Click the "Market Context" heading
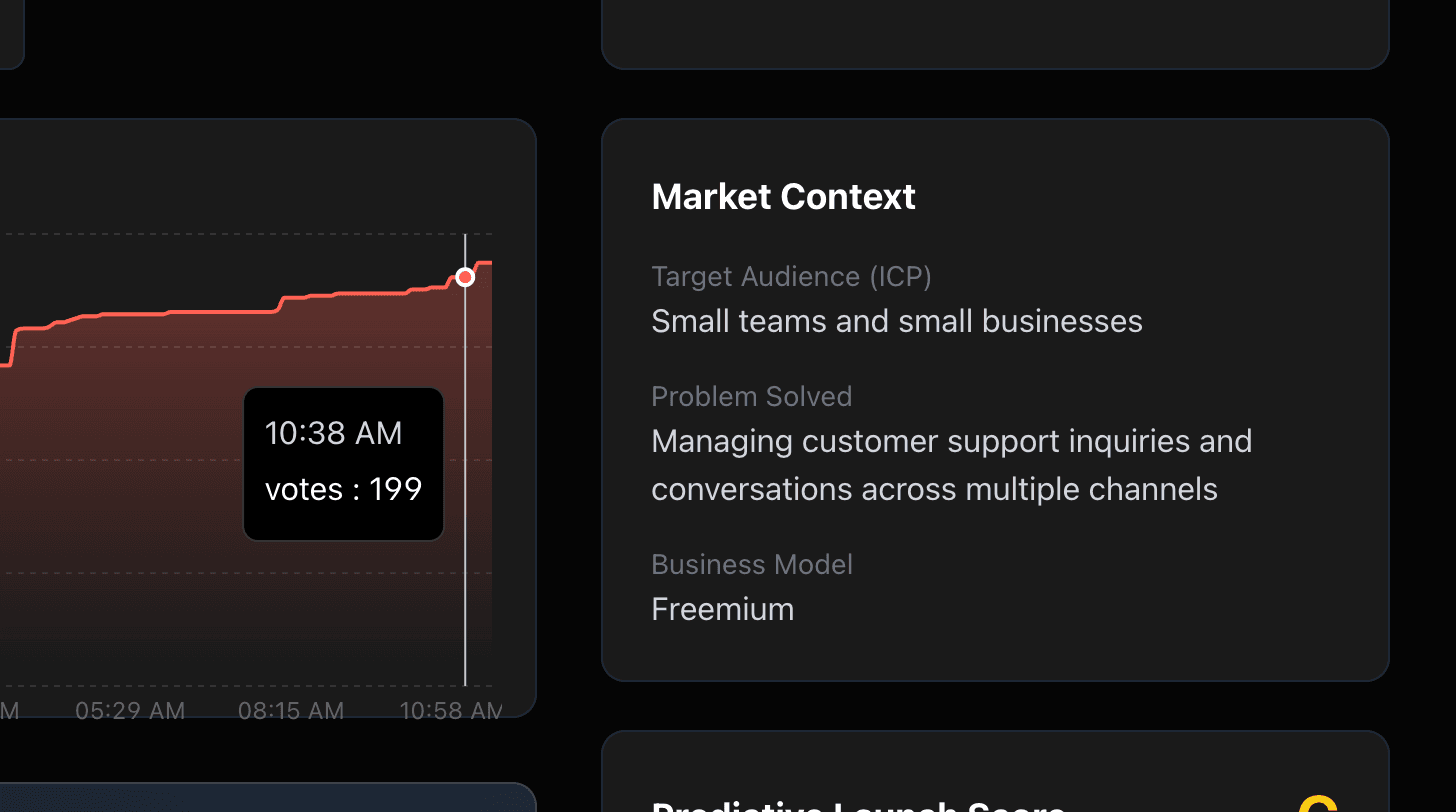The width and height of the screenshot is (1456, 812). [x=783, y=197]
